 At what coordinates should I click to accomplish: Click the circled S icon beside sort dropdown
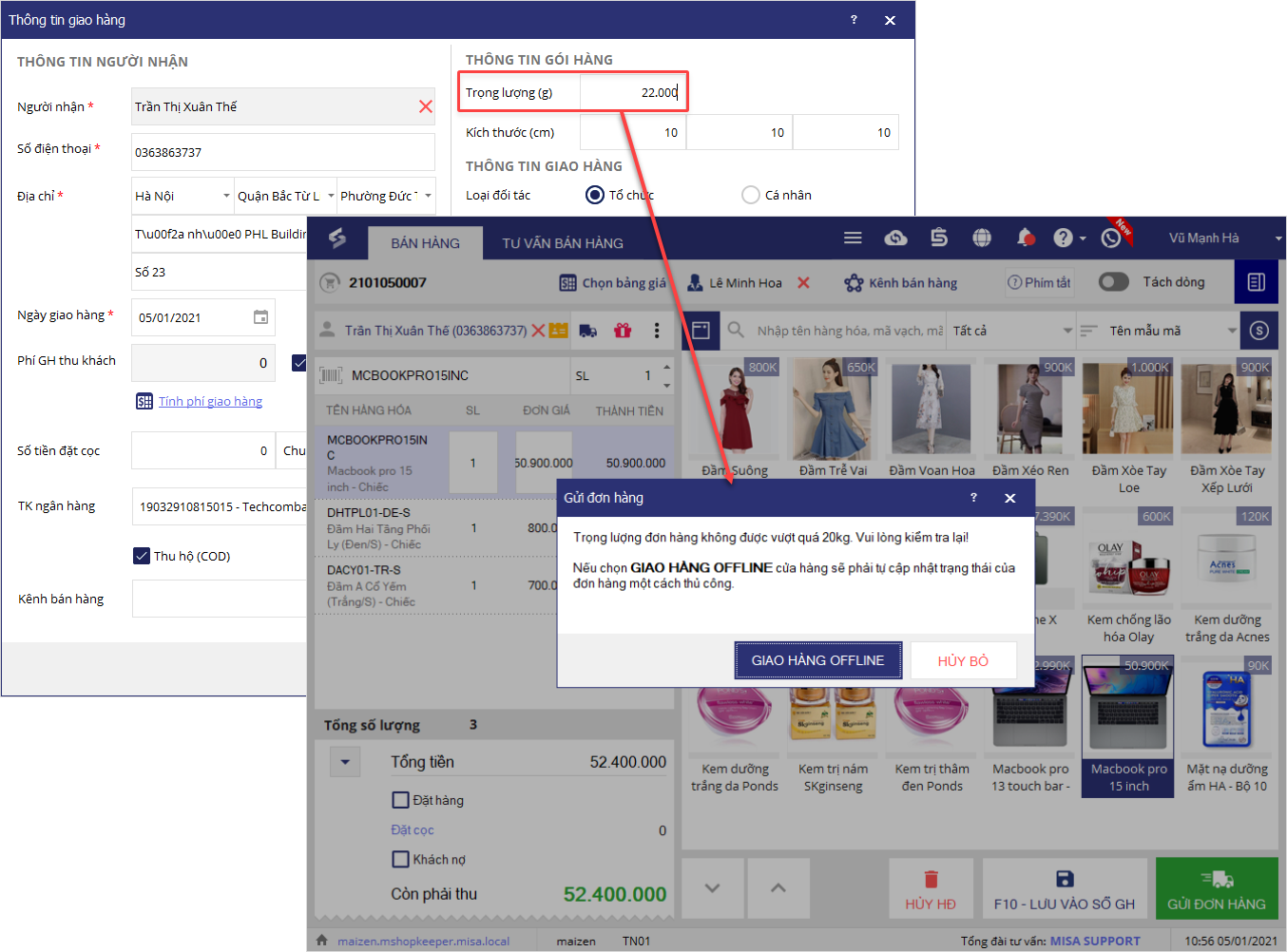1259,331
